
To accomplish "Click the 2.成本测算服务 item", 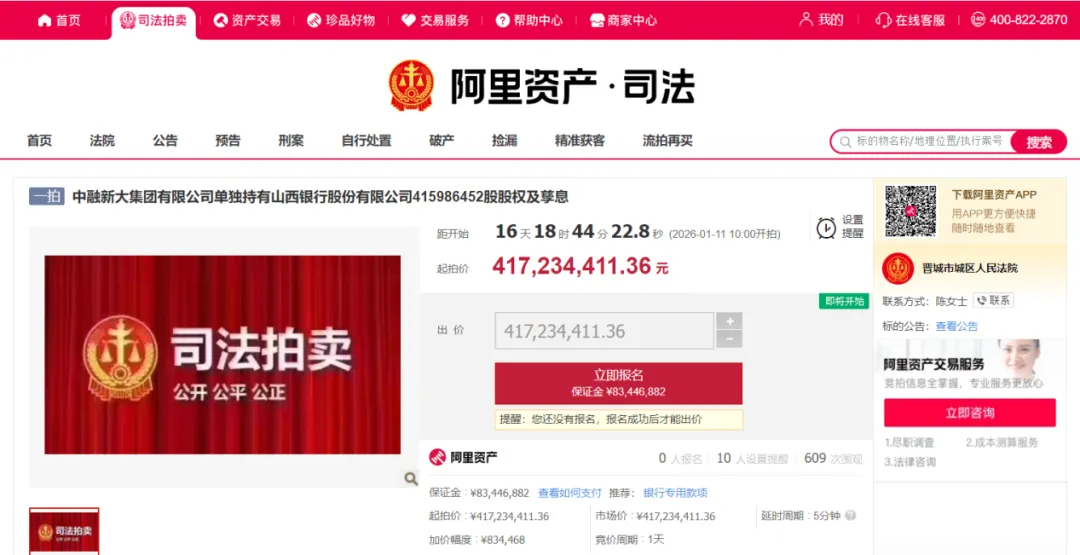I will tap(1001, 443).
